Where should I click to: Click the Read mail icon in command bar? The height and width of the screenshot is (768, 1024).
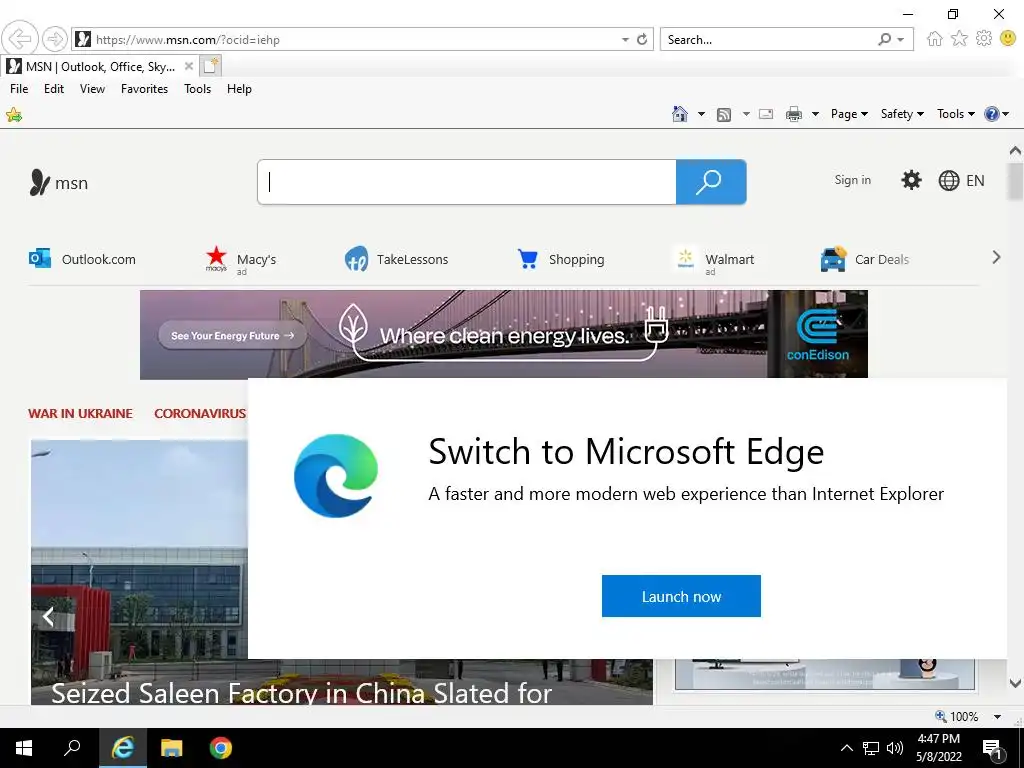(x=766, y=114)
